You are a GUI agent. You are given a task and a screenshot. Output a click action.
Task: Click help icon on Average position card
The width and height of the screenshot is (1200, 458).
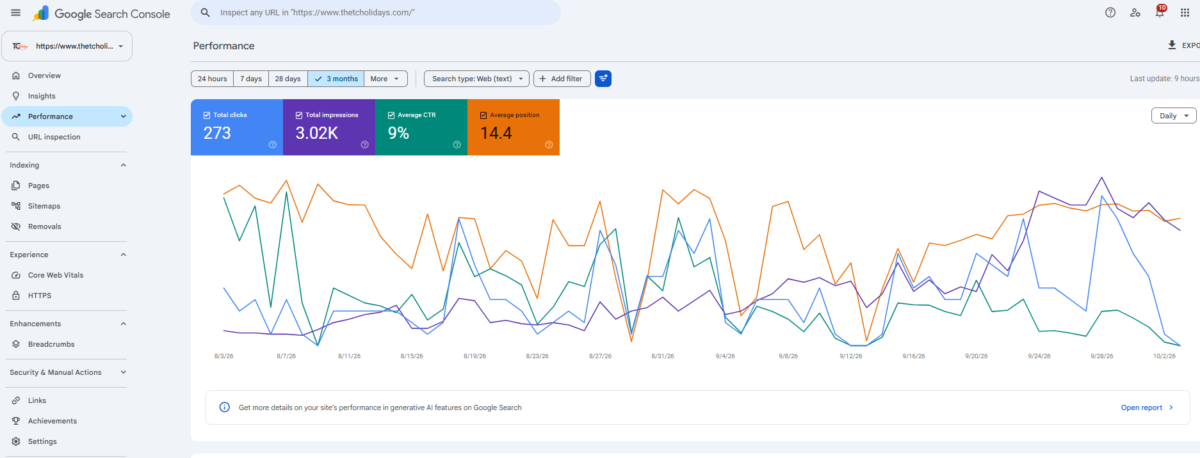549,145
